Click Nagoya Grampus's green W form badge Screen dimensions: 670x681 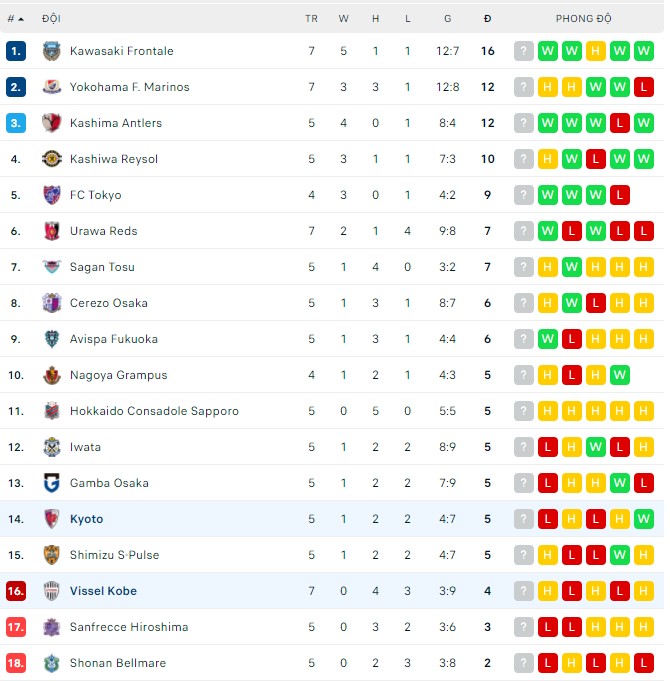tap(619, 375)
